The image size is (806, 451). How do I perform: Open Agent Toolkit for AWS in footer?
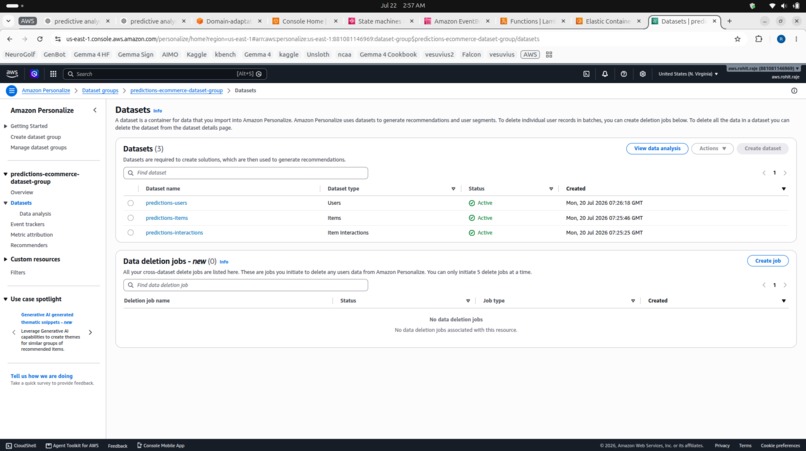(72, 445)
